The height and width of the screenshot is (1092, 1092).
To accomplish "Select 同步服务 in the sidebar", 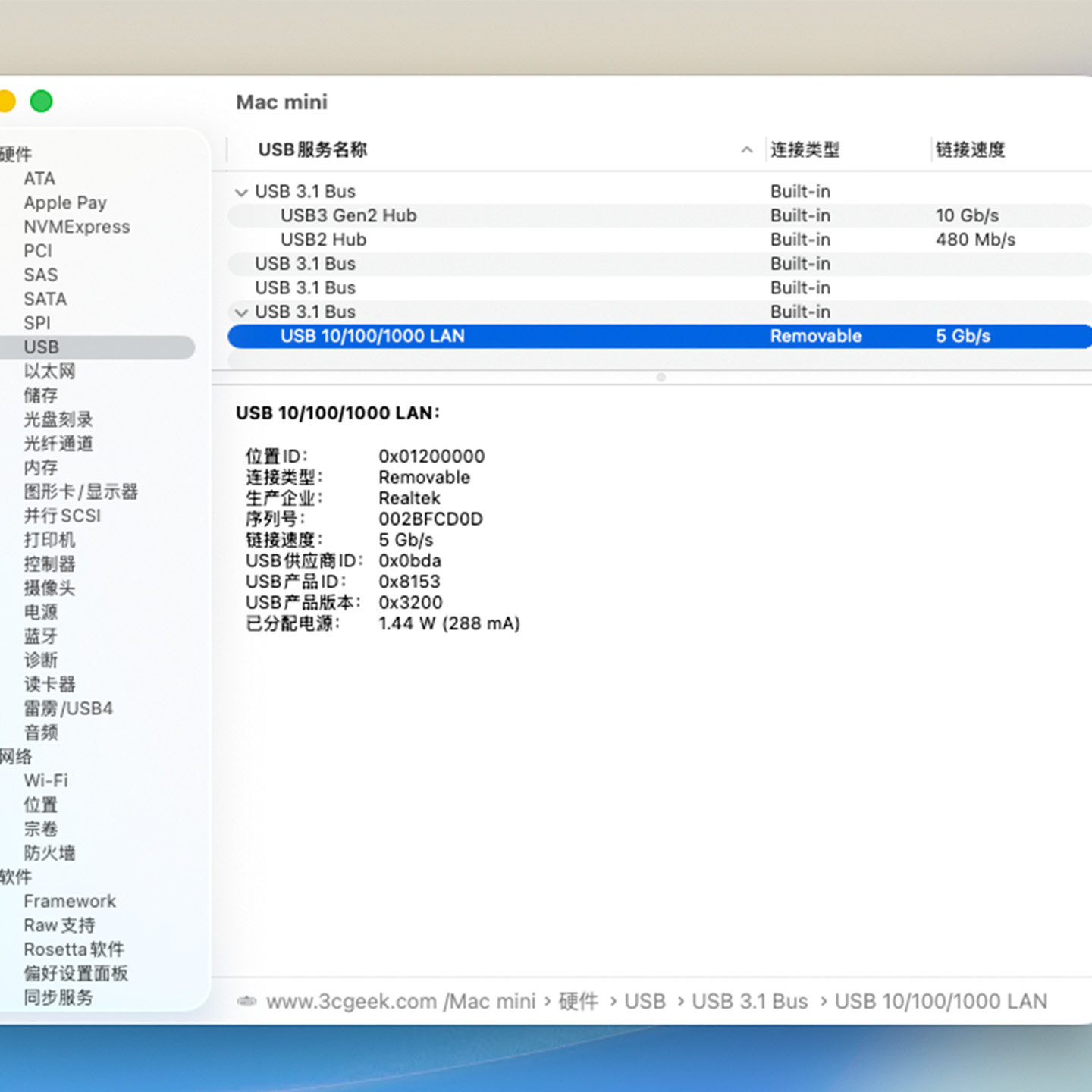I will [58, 997].
